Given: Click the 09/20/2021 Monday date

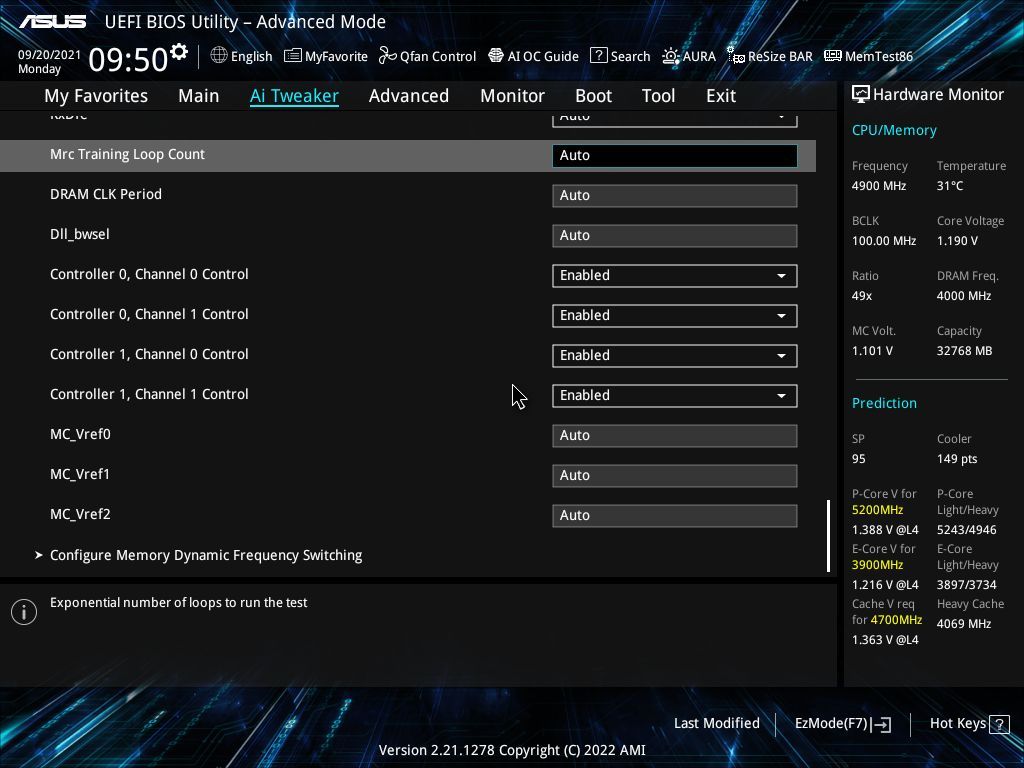Looking at the screenshot, I should point(49,61).
